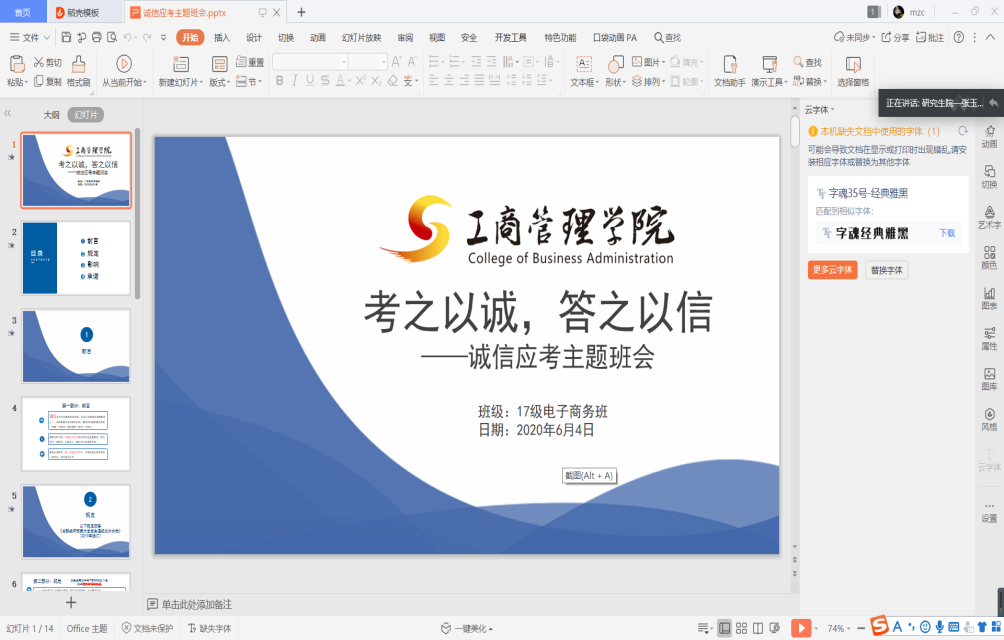Viewport: 1004px width, 640px height.
Task: Open the 风格 style side panel icon
Action: [989, 419]
